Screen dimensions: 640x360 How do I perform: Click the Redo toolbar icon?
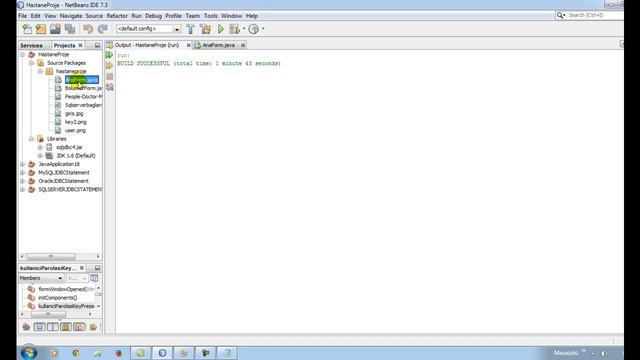pyautogui.click(x=102, y=29)
